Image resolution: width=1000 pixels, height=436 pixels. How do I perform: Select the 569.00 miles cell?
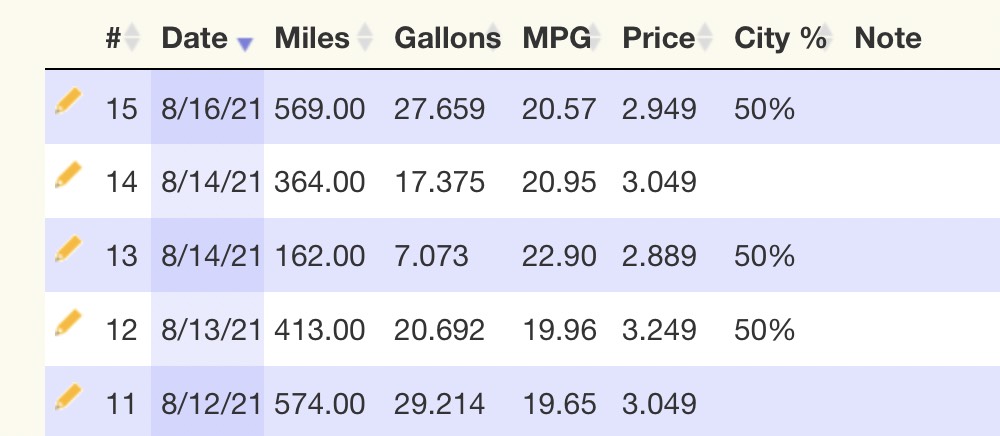320,109
